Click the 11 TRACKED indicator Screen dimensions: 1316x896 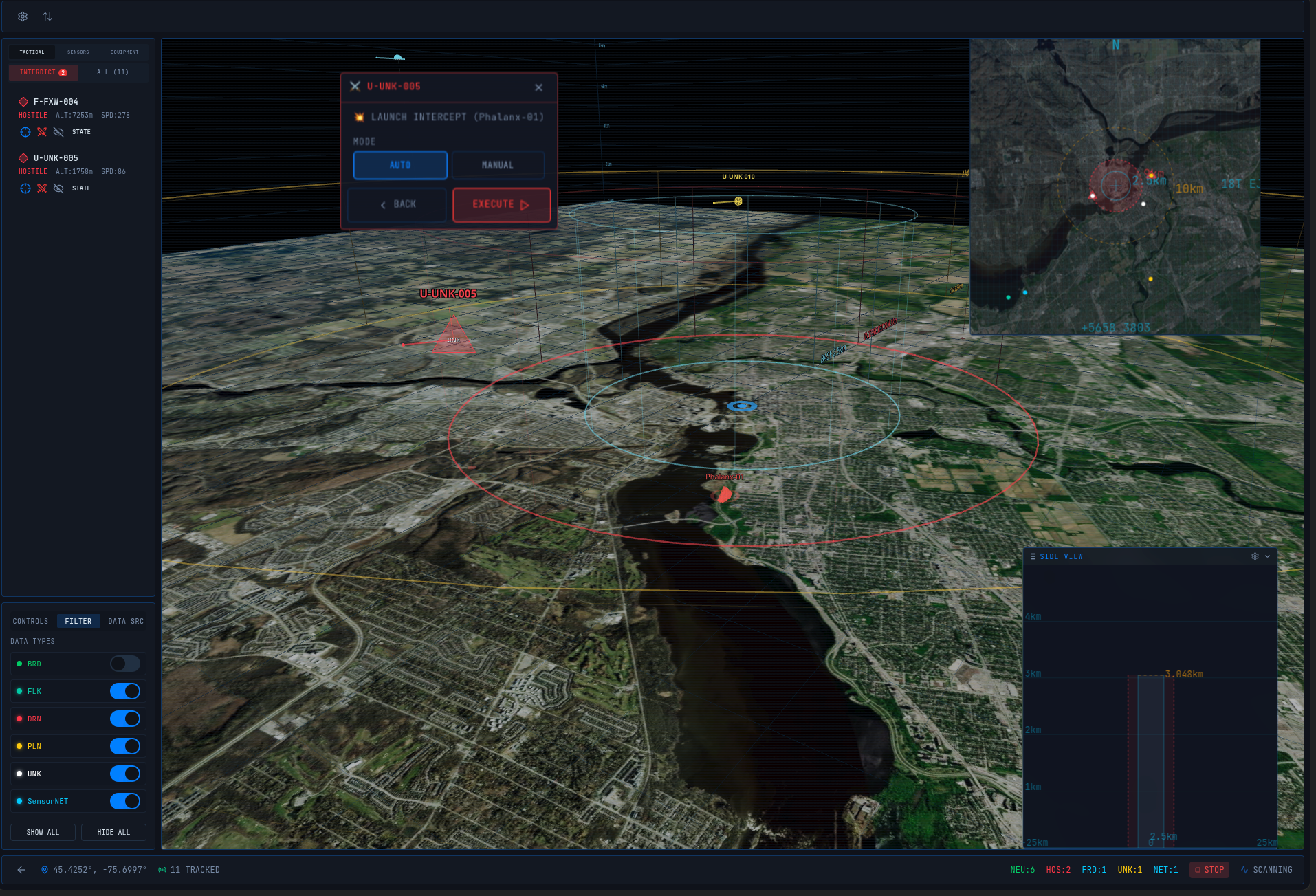click(x=189, y=870)
